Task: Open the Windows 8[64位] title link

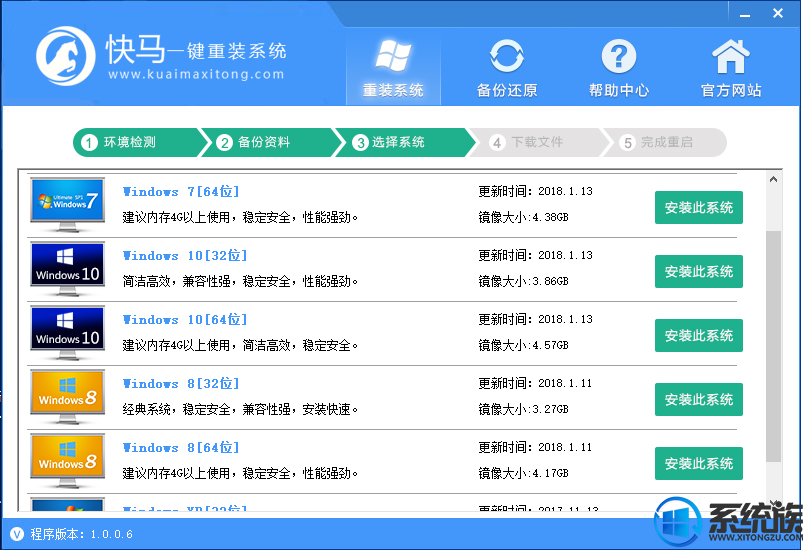Action: pyautogui.click(x=181, y=448)
